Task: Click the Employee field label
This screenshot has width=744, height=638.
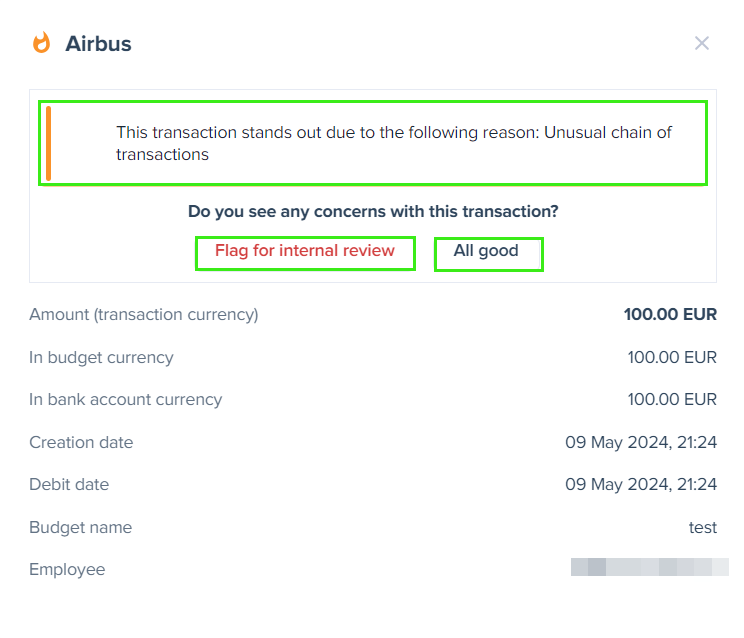Action: click(67, 569)
